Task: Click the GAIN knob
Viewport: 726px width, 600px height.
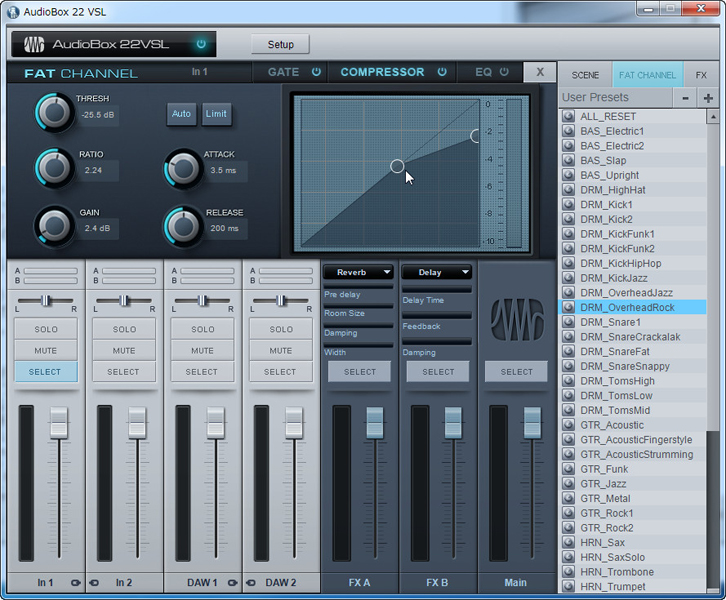Action: point(54,226)
